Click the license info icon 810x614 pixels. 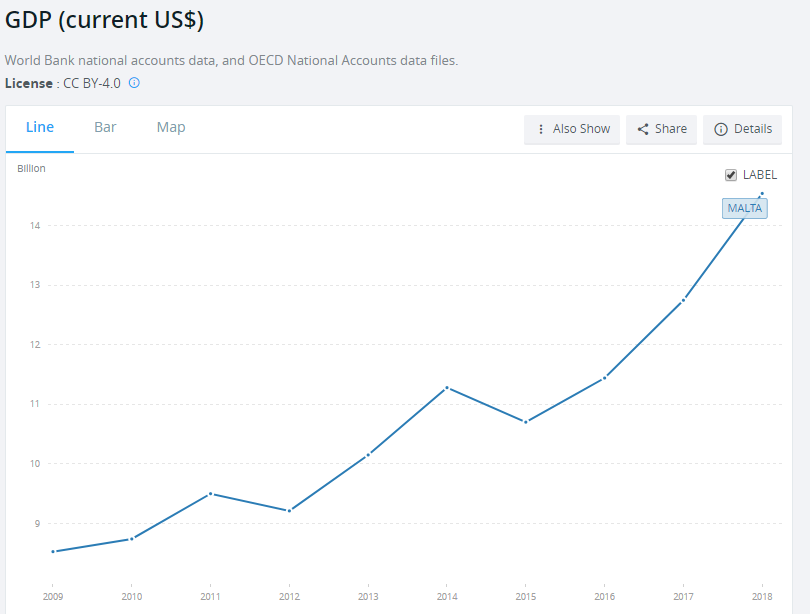coord(134,83)
